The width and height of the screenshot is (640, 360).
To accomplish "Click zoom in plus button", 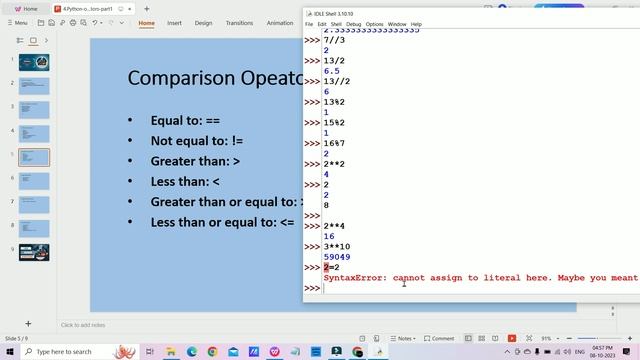I will click(x=630, y=338).
